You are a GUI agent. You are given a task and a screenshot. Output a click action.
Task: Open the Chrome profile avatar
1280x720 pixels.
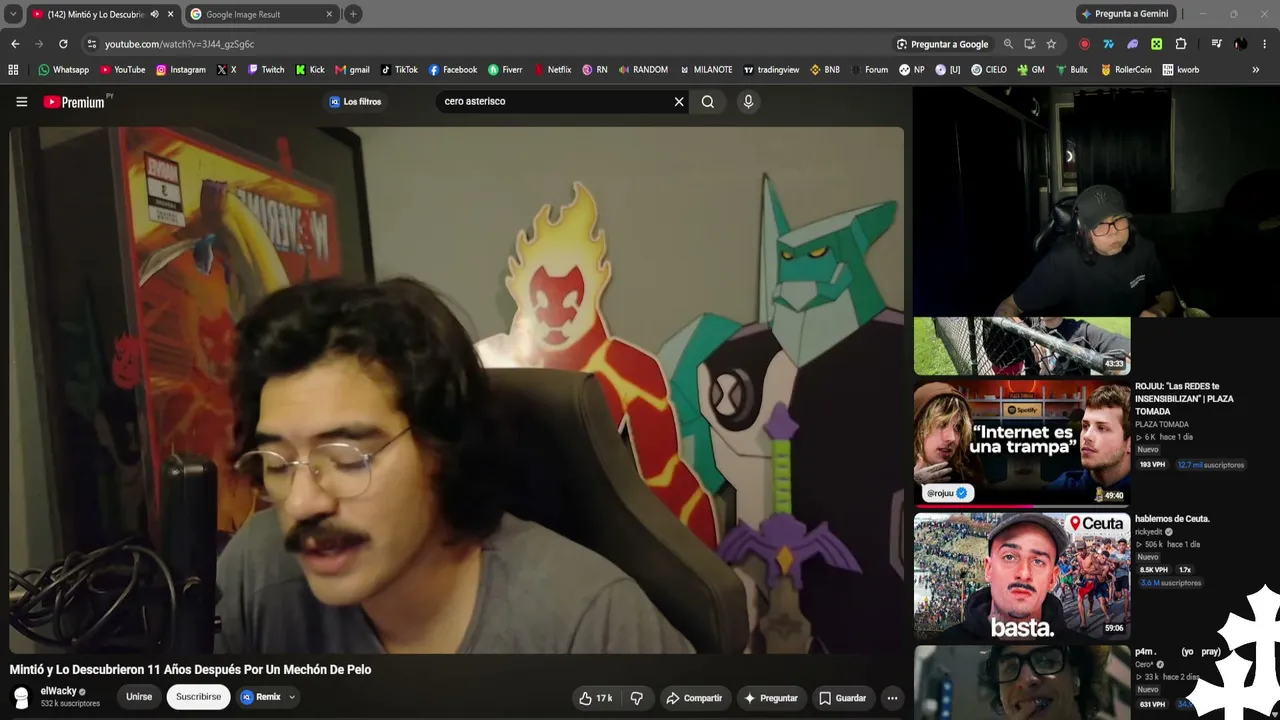point(1241,44)
